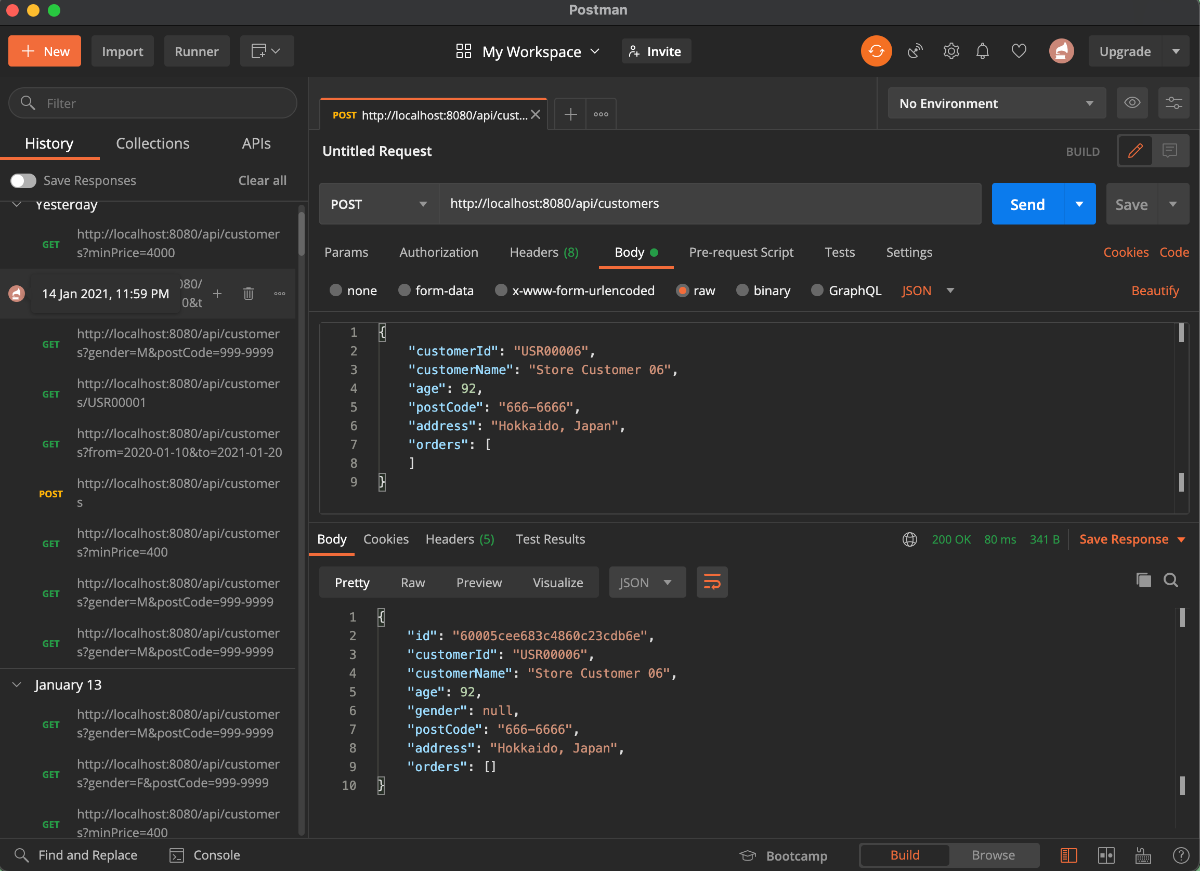Select the none body type radio

(336, 290)
